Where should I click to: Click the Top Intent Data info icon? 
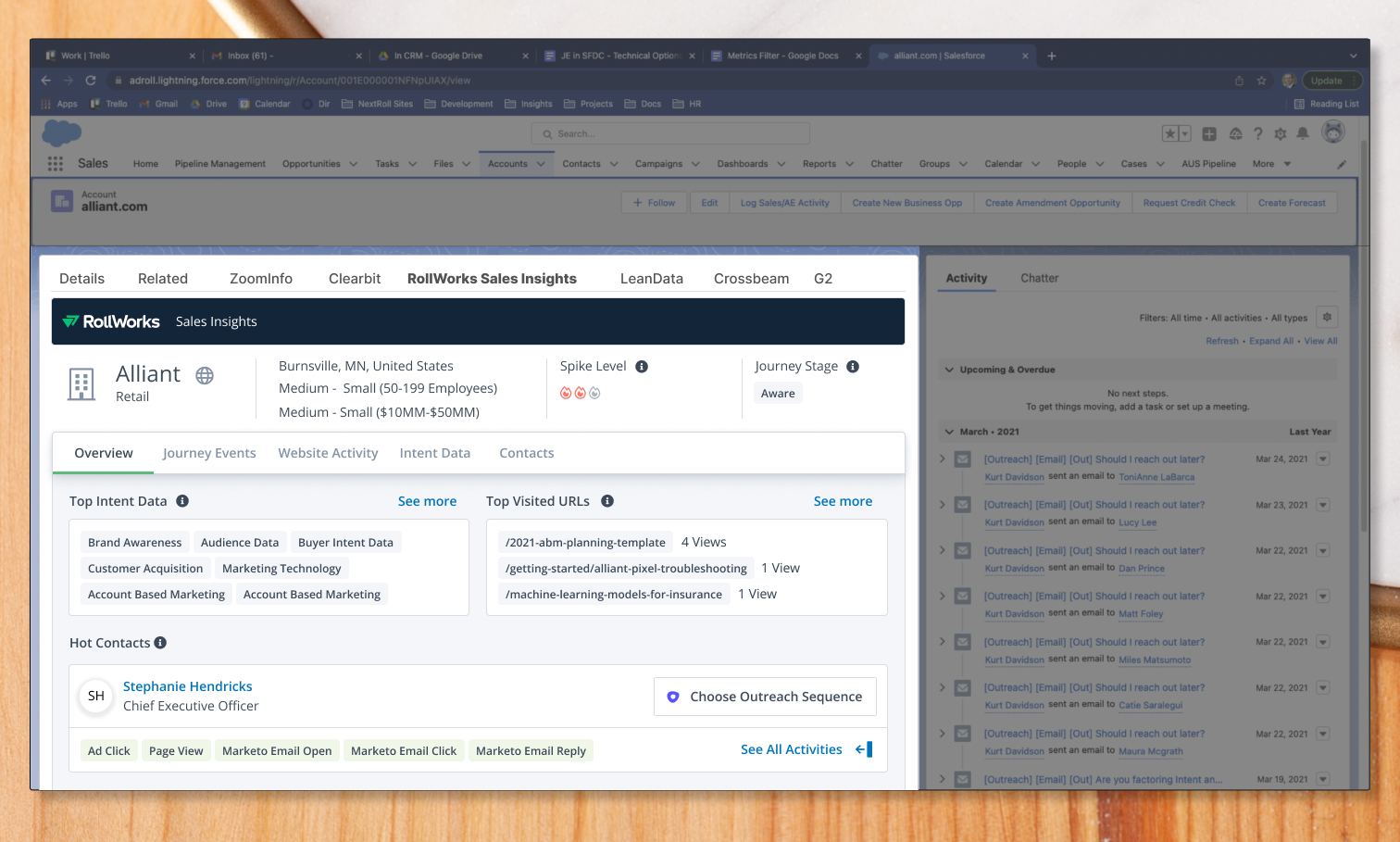pos(182,501)
